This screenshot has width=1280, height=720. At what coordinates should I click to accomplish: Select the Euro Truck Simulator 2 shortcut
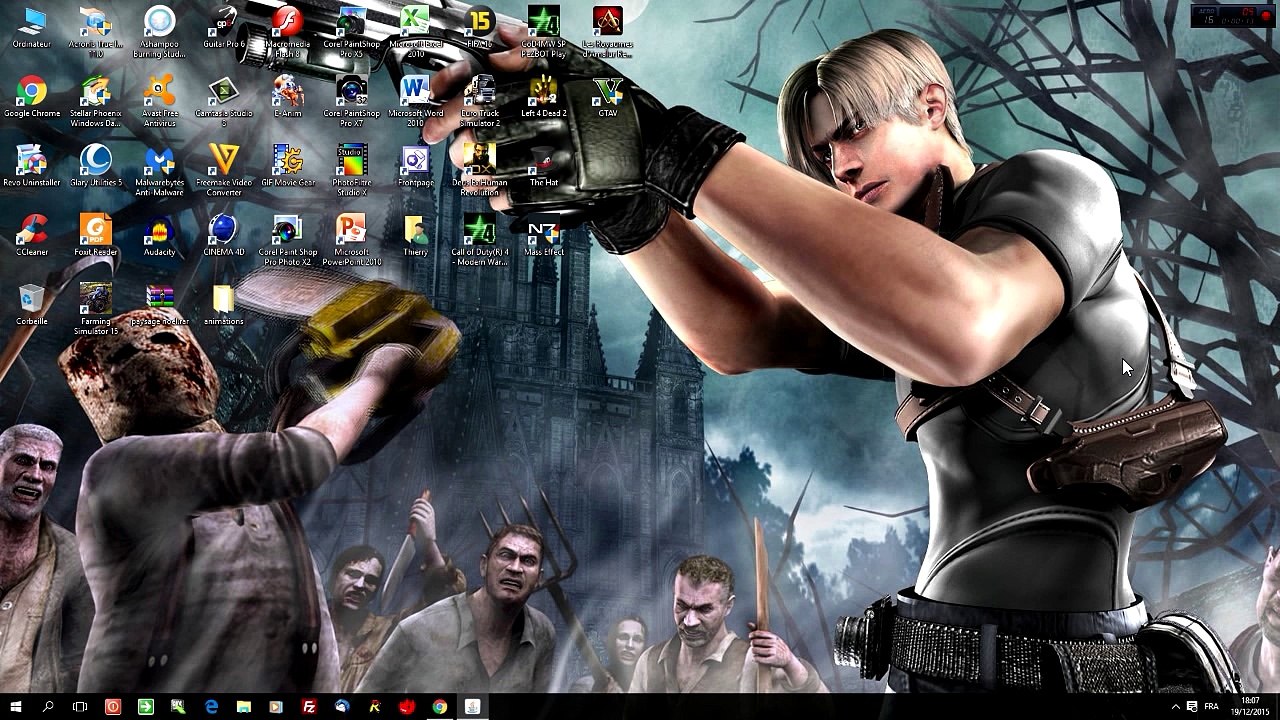point(480,102)
